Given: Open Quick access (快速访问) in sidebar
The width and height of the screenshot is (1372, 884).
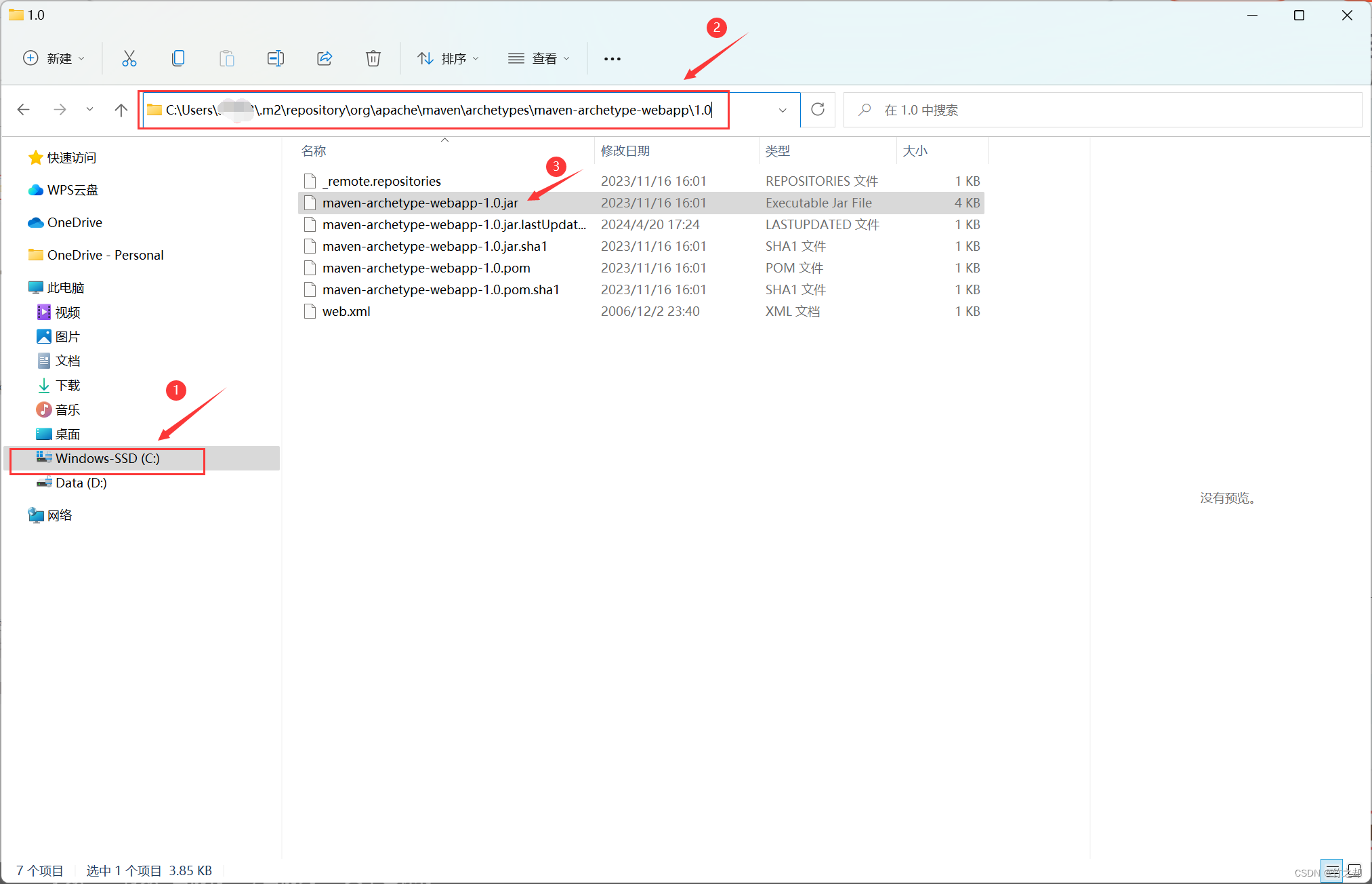Looking at the screenshot, I should (x=62, y=157).
